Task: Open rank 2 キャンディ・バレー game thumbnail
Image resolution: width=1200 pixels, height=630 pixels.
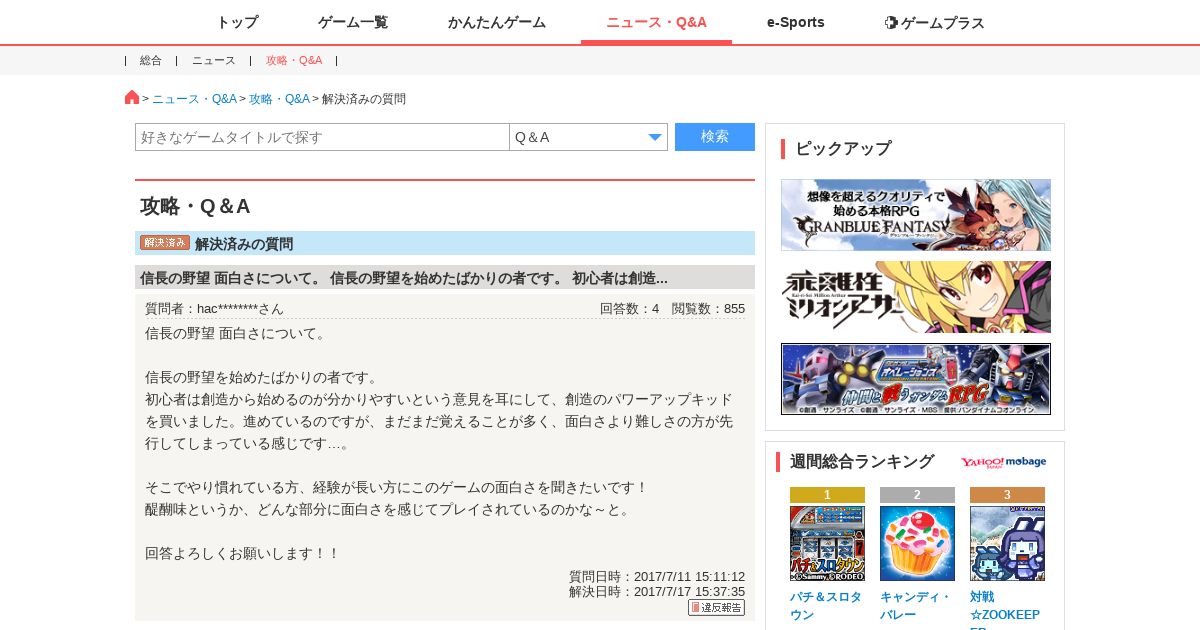Action: (x=917, y=543)
